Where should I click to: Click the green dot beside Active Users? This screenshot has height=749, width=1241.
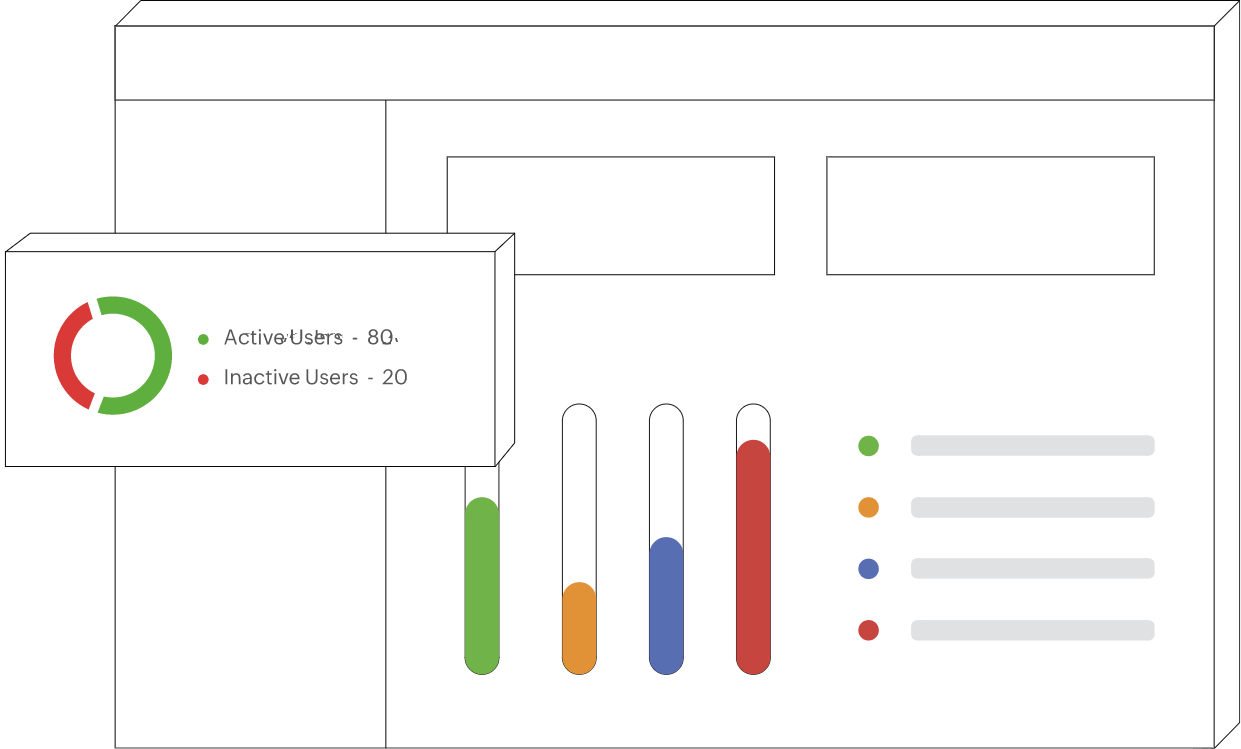pos(203,339)
